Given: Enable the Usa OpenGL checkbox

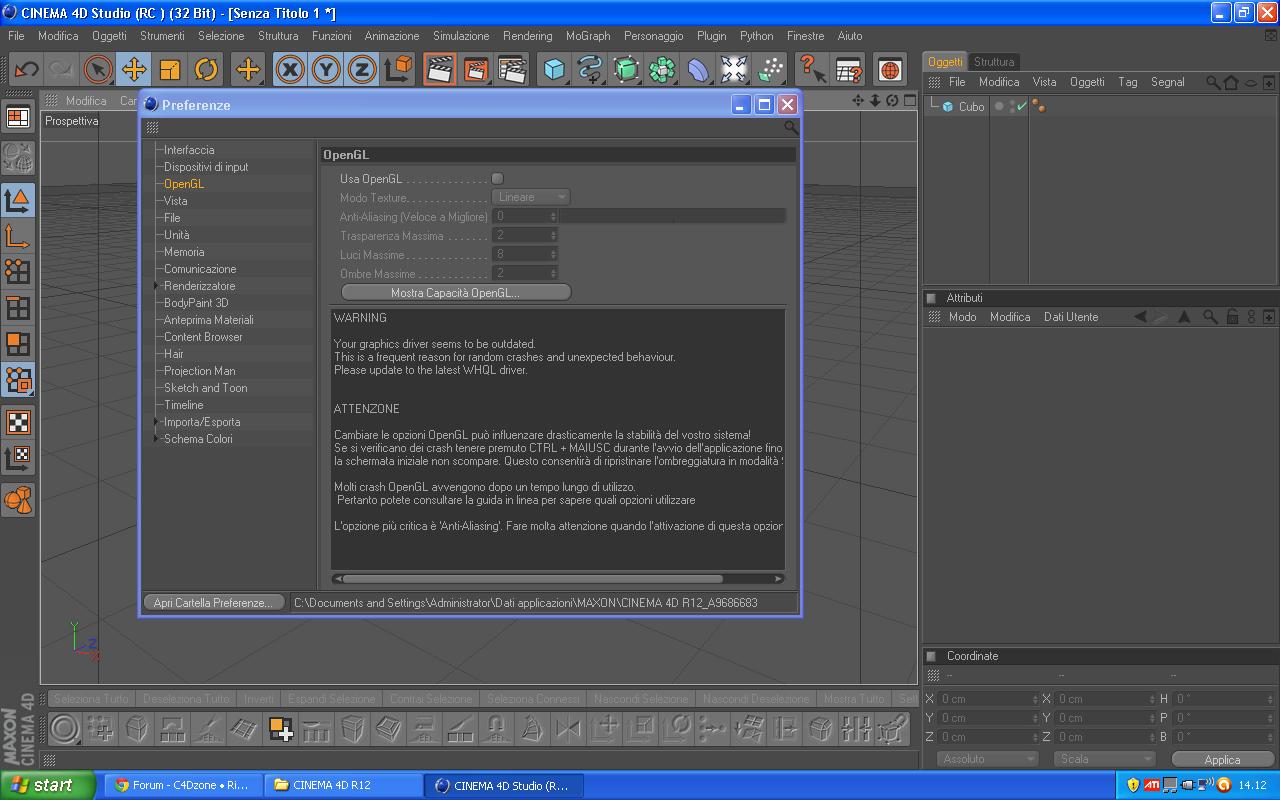Looking at the screenshot, I should (x=497, y=179).
